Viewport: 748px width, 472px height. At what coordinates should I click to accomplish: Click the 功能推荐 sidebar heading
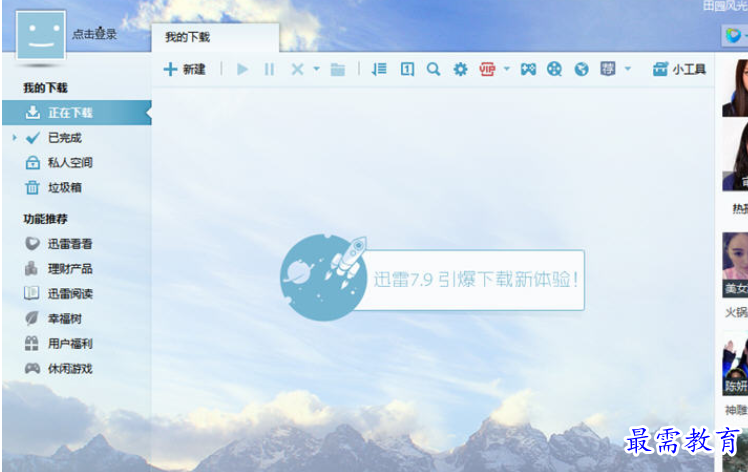(45, 219)
